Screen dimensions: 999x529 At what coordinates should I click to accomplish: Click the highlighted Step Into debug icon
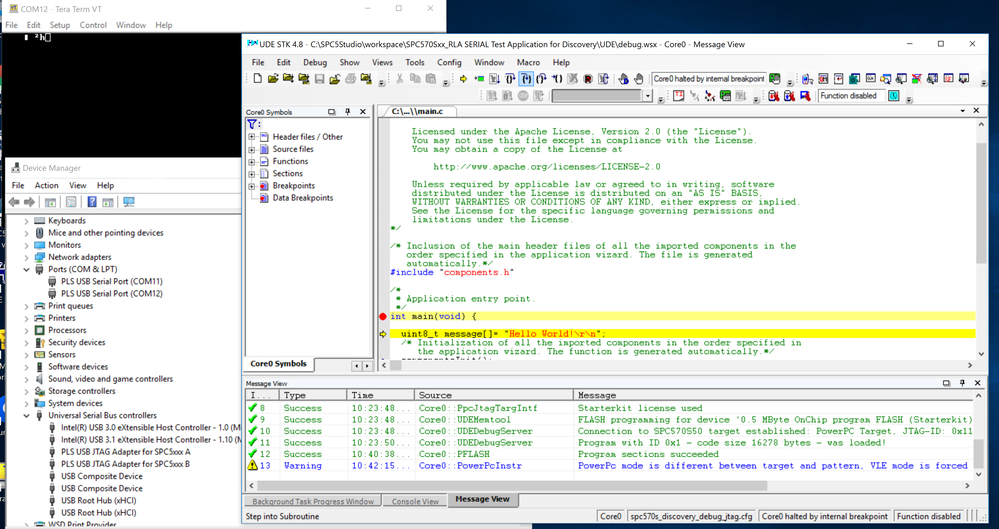[525, 79]
